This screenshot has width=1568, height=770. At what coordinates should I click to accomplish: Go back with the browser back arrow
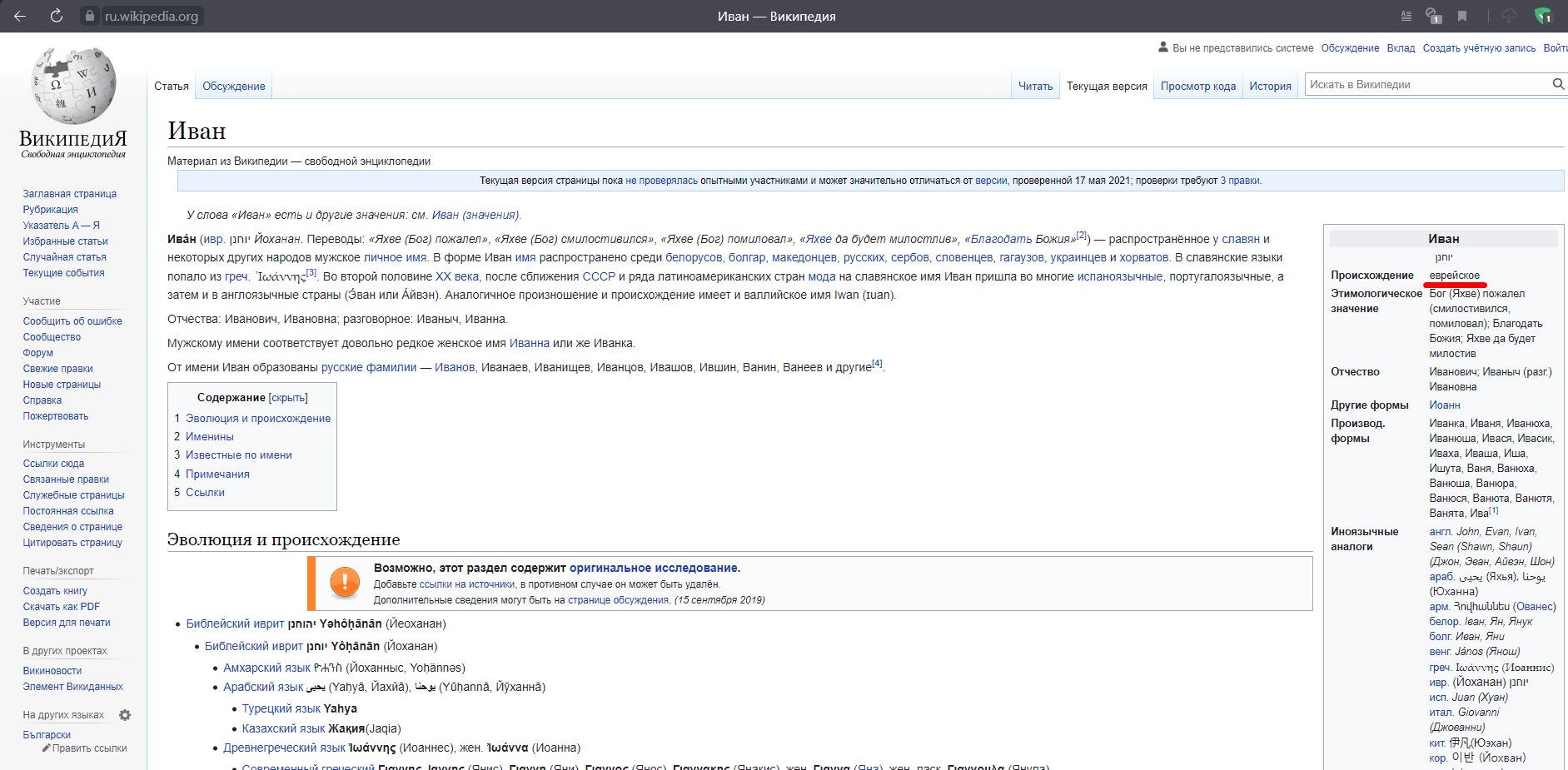point(20,16)
